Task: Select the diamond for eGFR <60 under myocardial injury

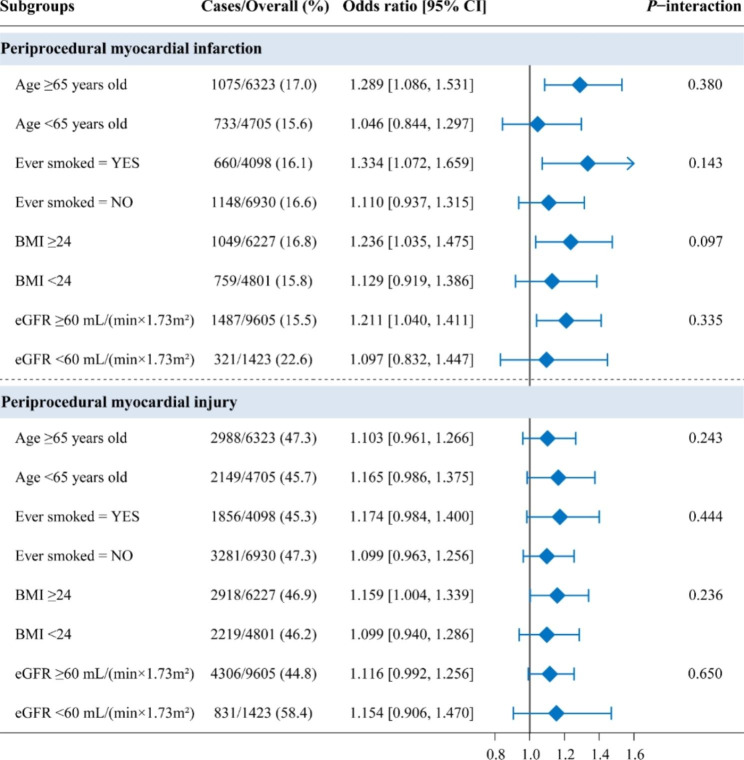Action: click(556, 713)
